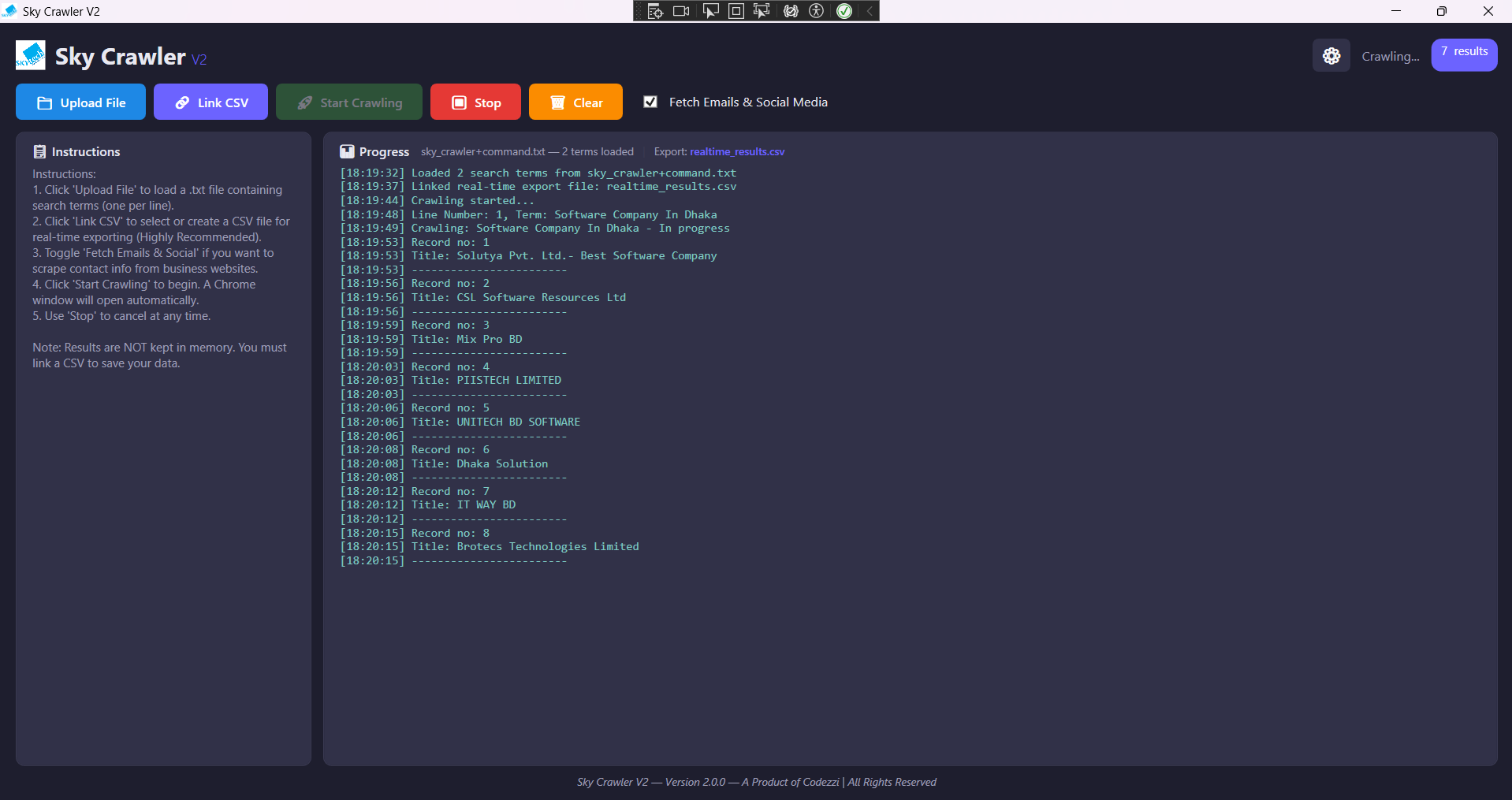Screen dimensions: 1512x800
Task: Click the orange Clear button
Action: point(576,102)
